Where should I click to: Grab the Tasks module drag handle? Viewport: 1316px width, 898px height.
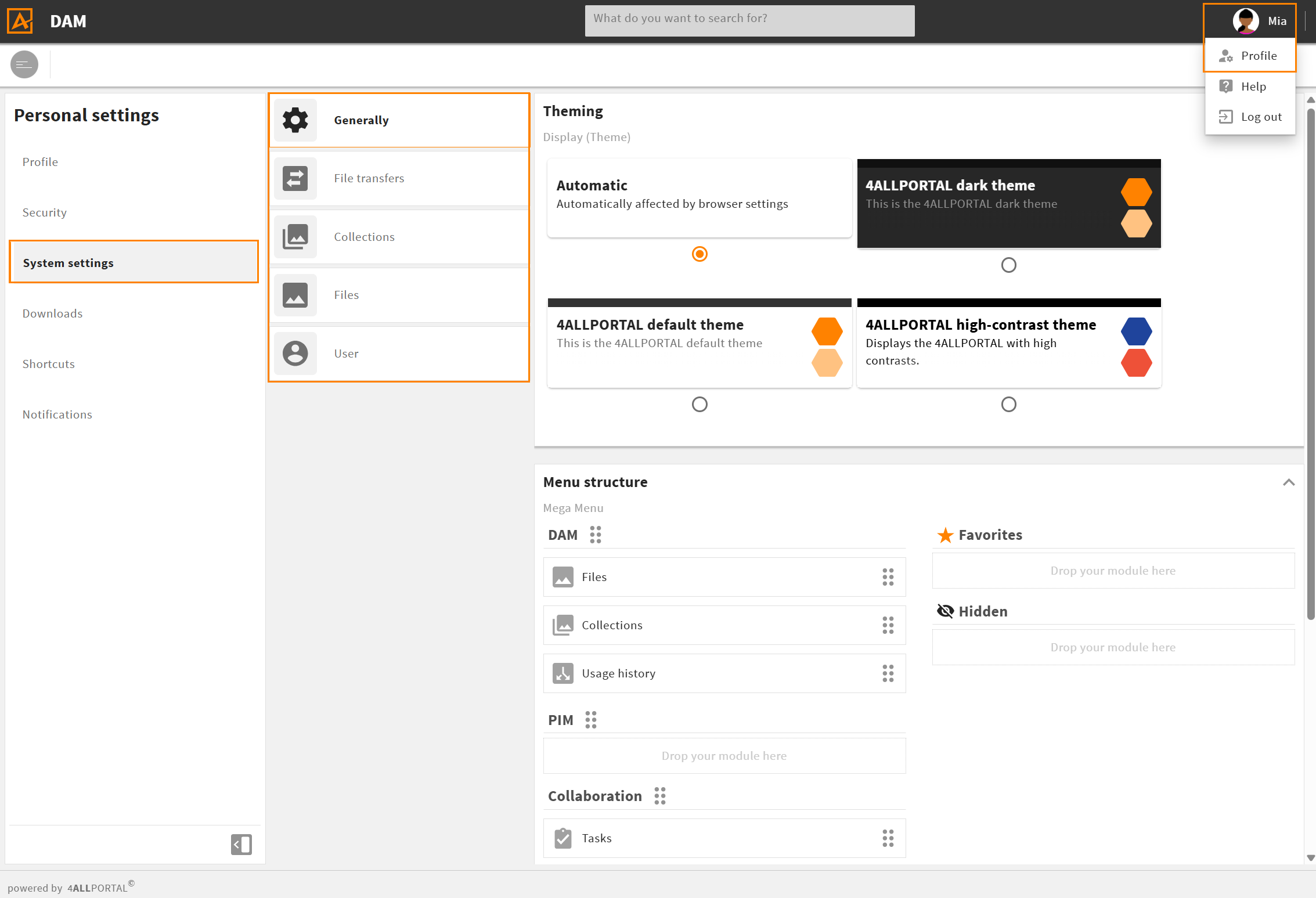(888, 838)
